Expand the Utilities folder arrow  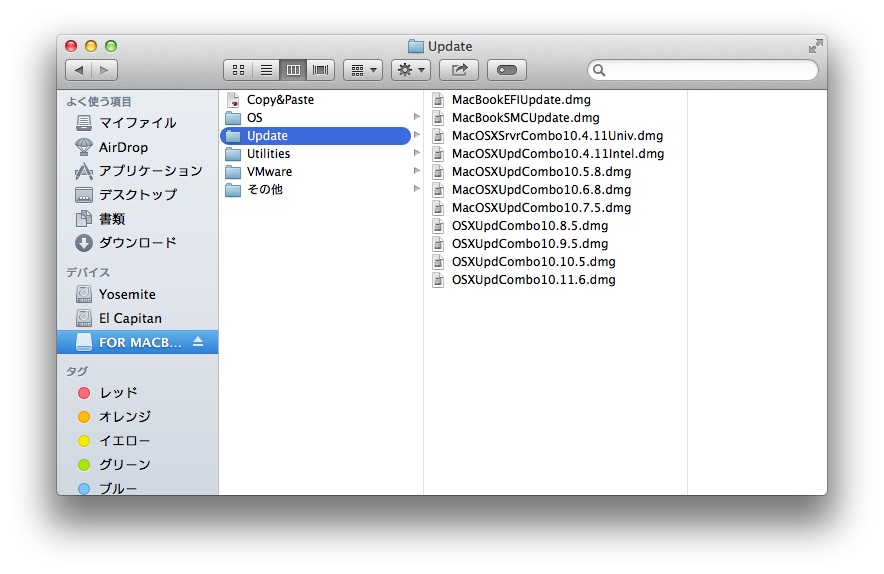pos(417,153)
